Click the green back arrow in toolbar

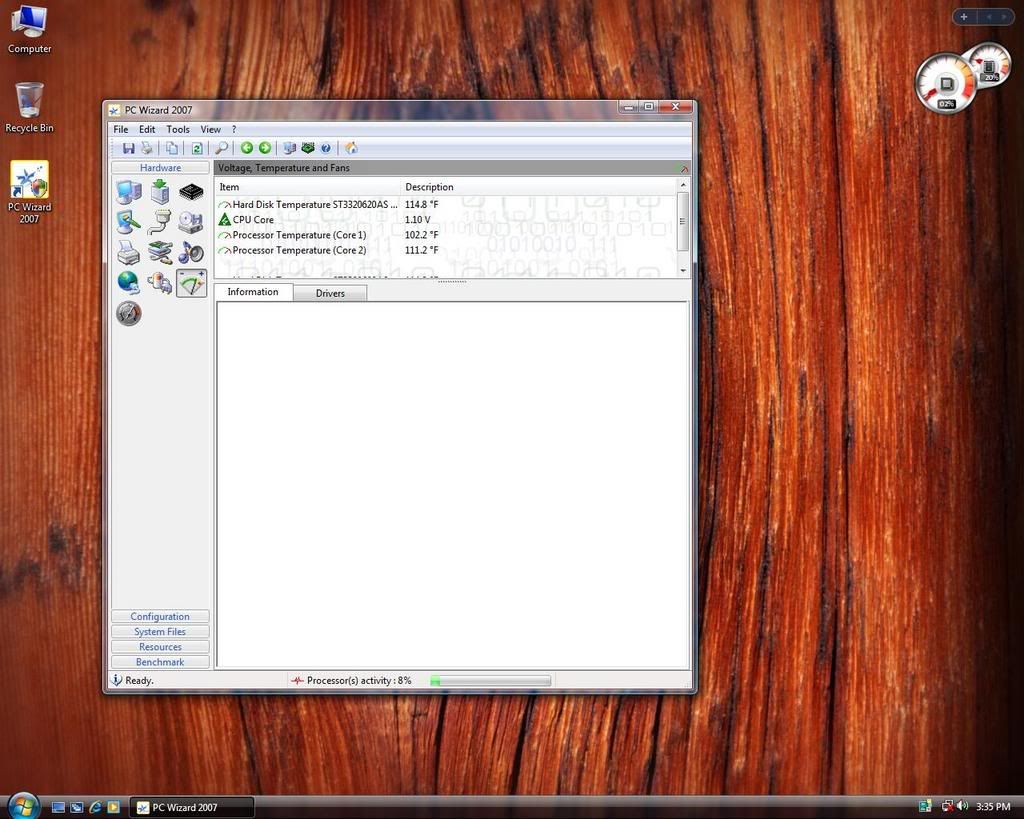(x=247, y=148)
